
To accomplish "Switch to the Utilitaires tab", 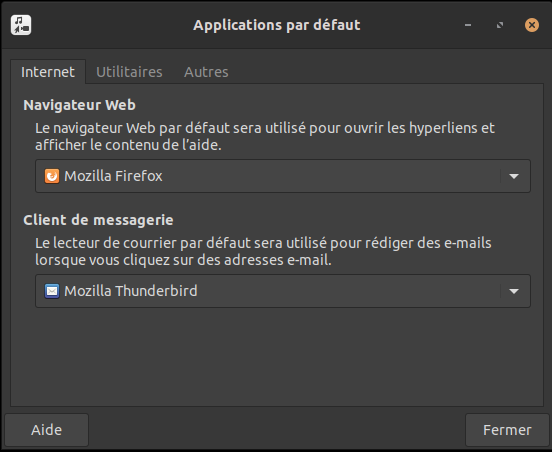I will pyautogui.click(x=129, y=72).
